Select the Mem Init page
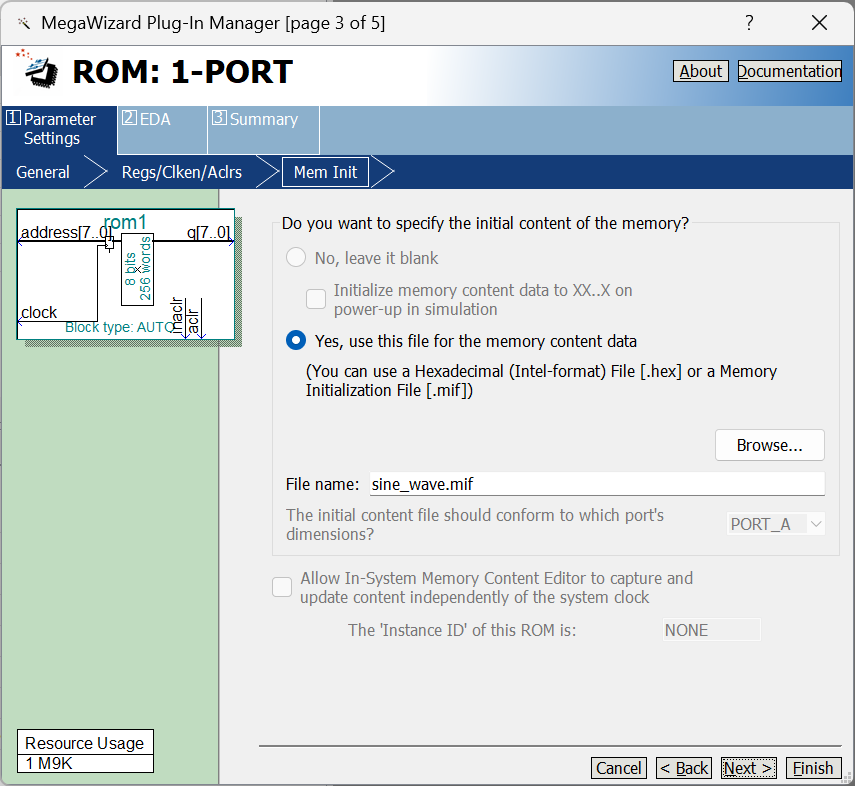The width and height of the screenshot is (855, 786). pyautogui.click(x=326, y=172)
